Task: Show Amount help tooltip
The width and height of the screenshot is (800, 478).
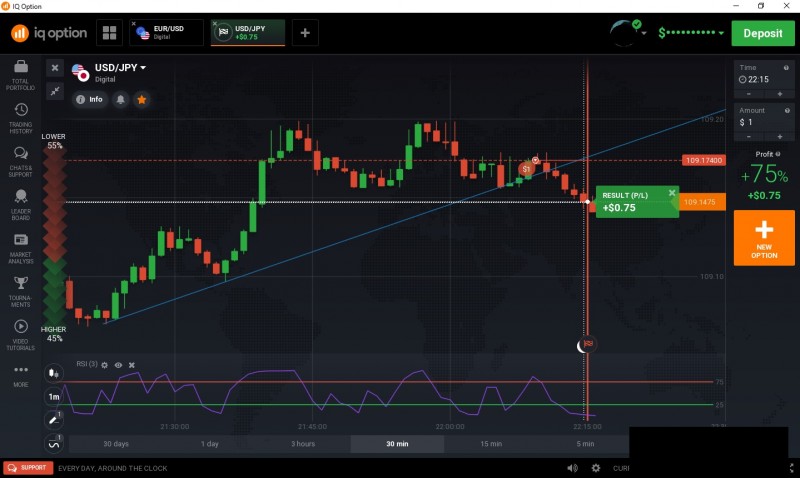Action: pos(787,110)
